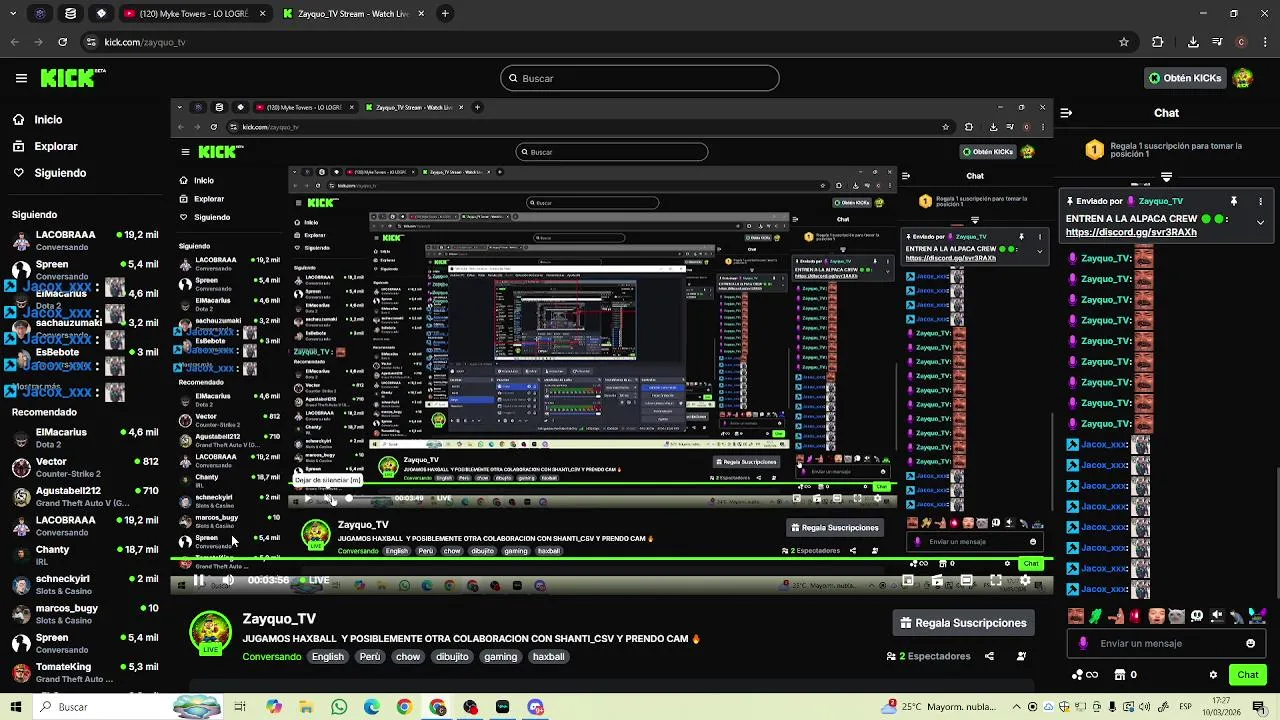
Task: Collapse the pinned message chevron
Action: coord(1260,222)
